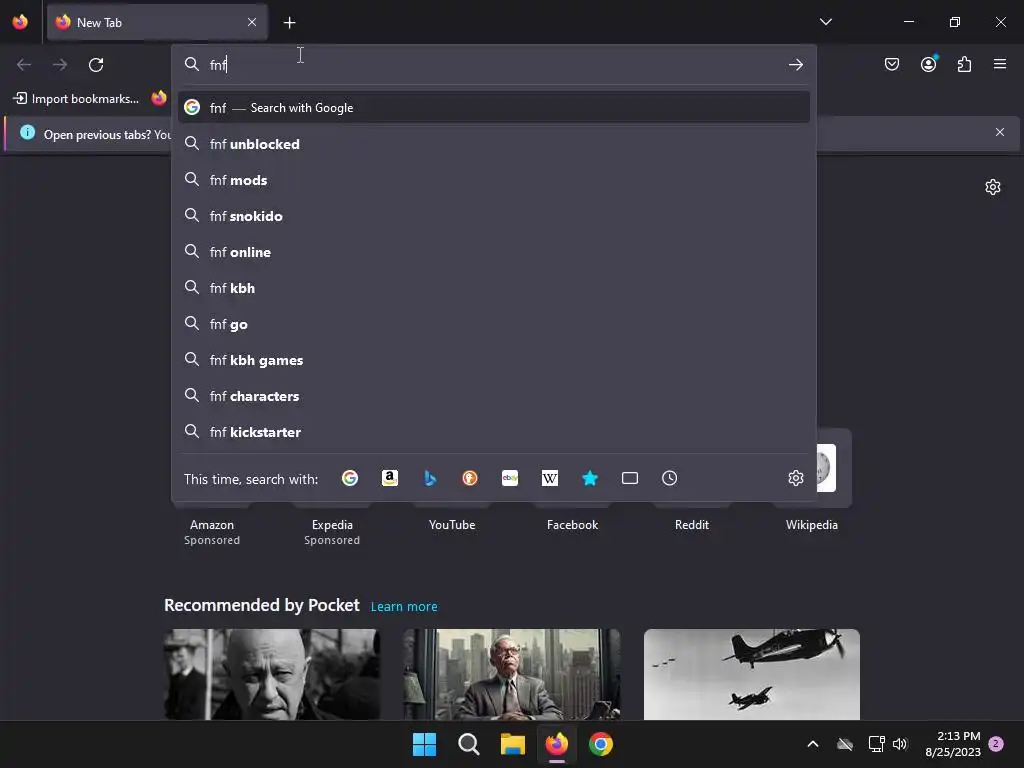Click Learn more about Pocket
1024x768 pixels.
404,607
